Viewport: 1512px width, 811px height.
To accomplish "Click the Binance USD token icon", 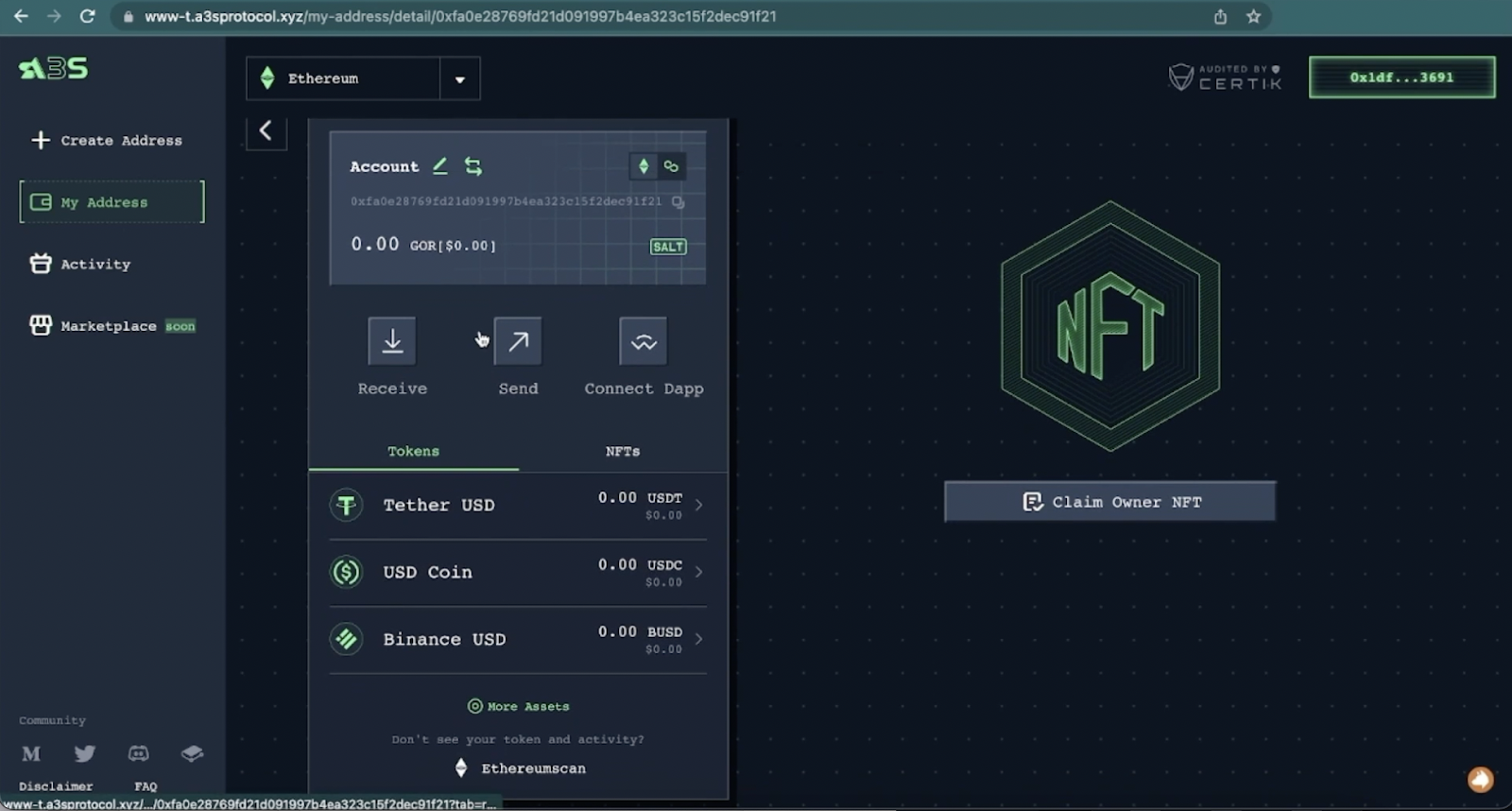I will [347, 639].
